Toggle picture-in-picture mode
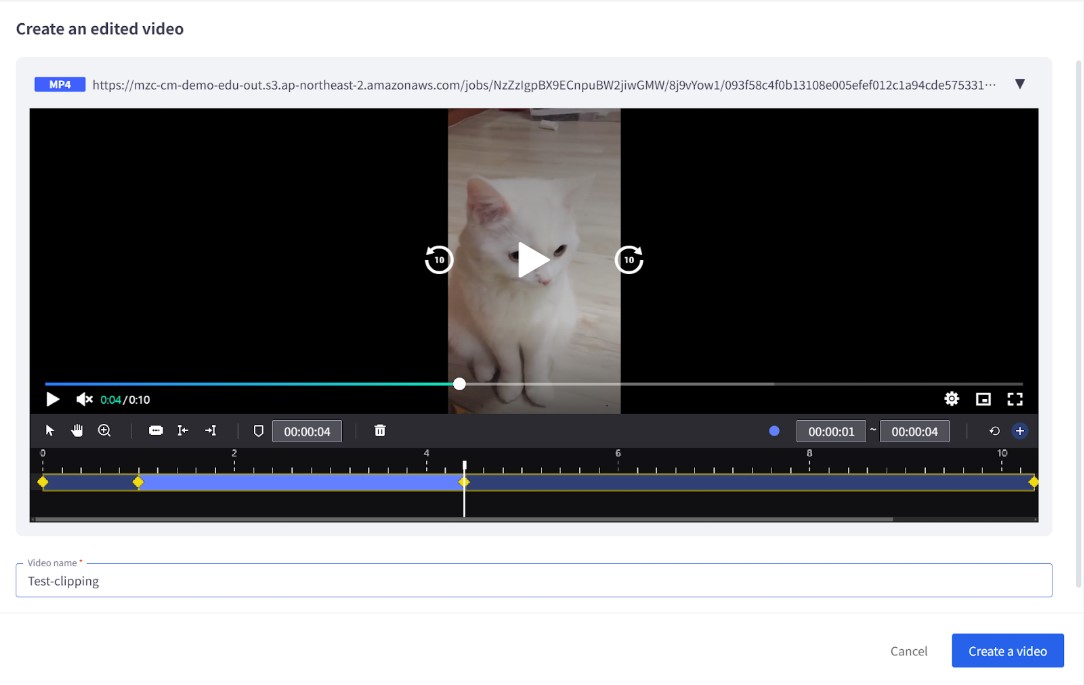This screenshot has height=685, width=1084. (983, 399)
